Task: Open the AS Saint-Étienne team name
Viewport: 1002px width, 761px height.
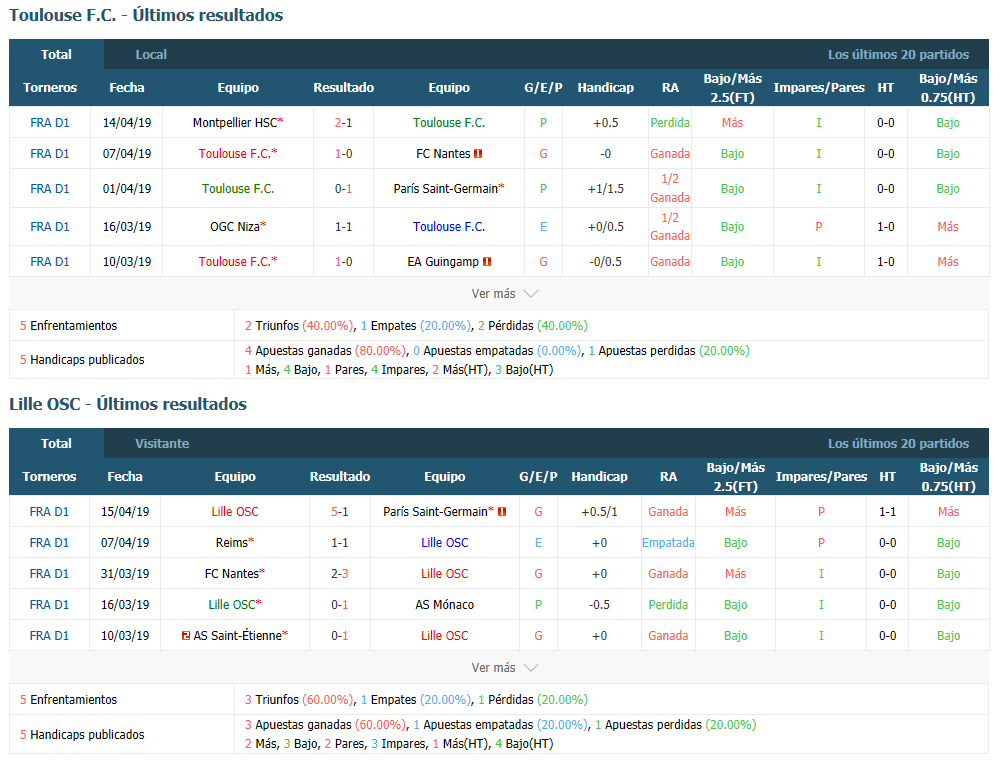Action: 238,636
